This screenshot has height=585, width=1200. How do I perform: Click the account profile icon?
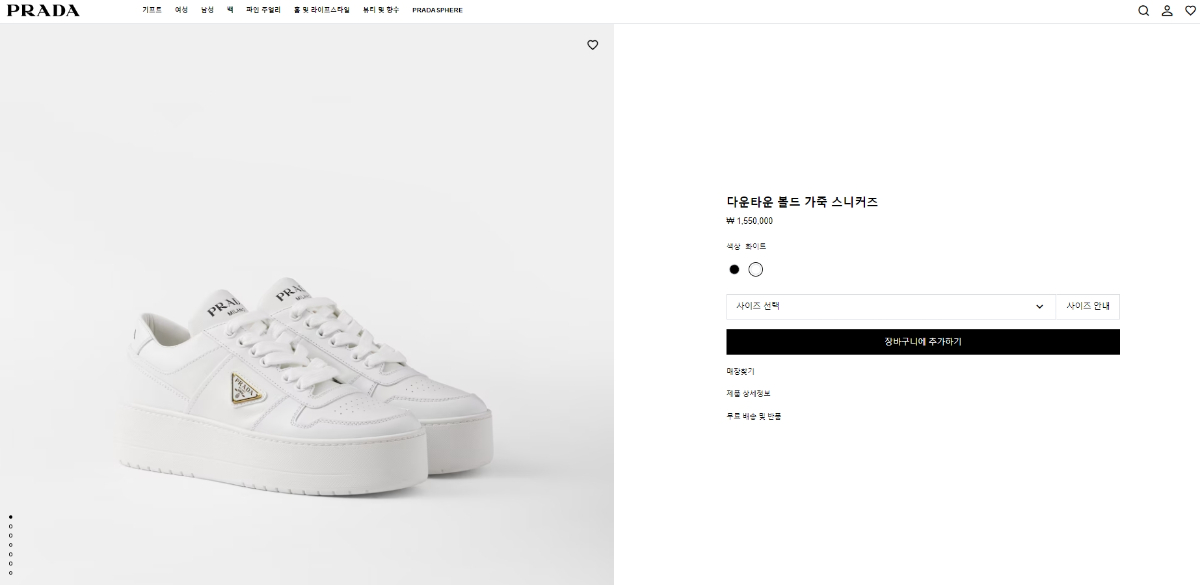1167,11
